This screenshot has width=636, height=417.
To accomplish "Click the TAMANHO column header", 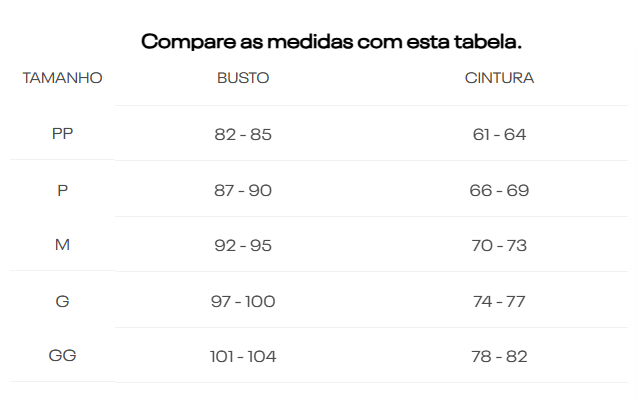I will coord(62,78).
